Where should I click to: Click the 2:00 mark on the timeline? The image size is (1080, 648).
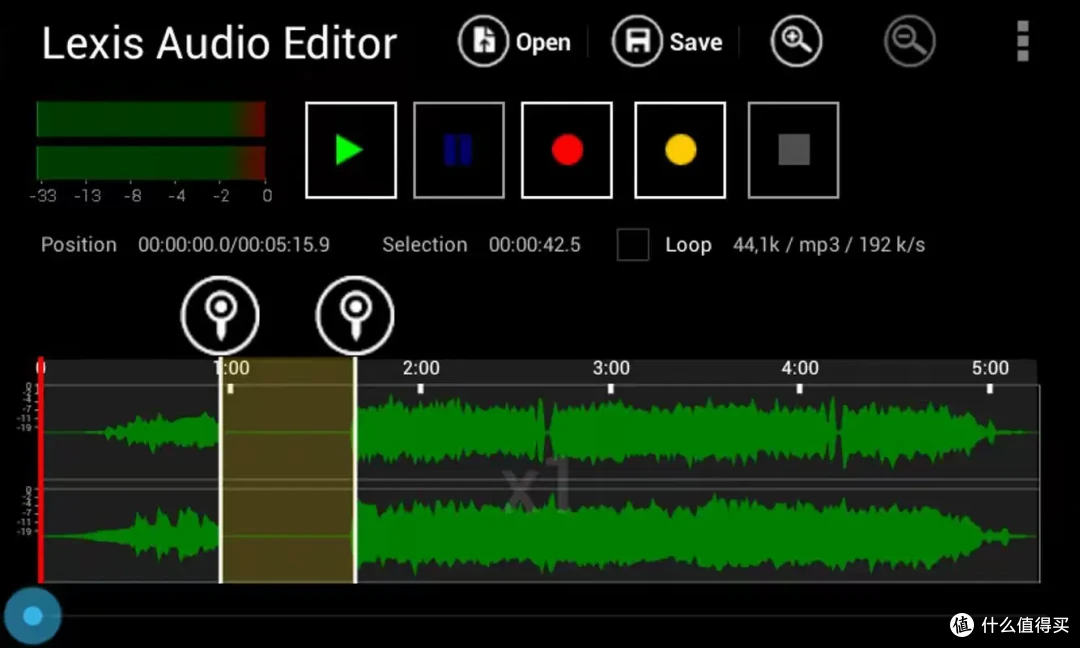(x=421, y=368)
